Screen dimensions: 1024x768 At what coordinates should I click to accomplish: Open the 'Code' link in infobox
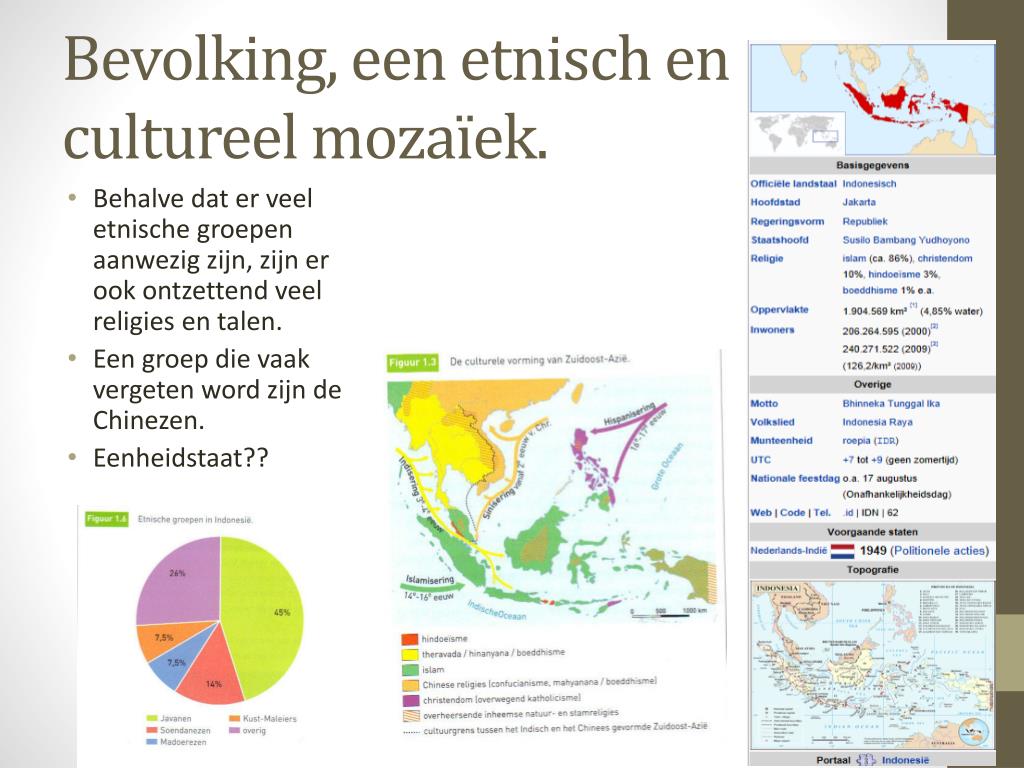point(792,513)
